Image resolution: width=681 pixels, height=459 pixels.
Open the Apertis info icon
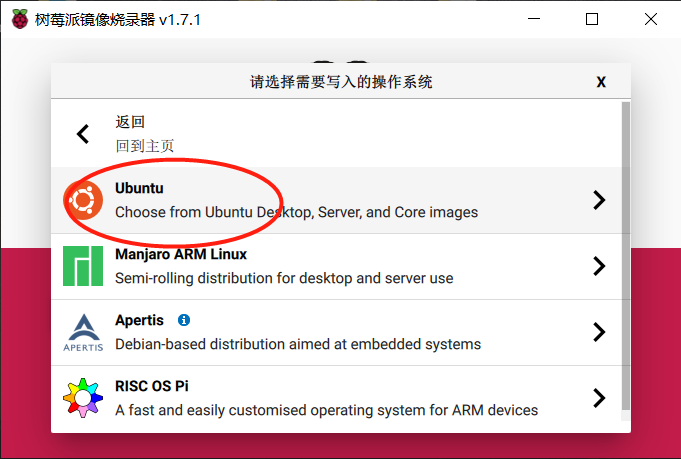click(184, 320)
